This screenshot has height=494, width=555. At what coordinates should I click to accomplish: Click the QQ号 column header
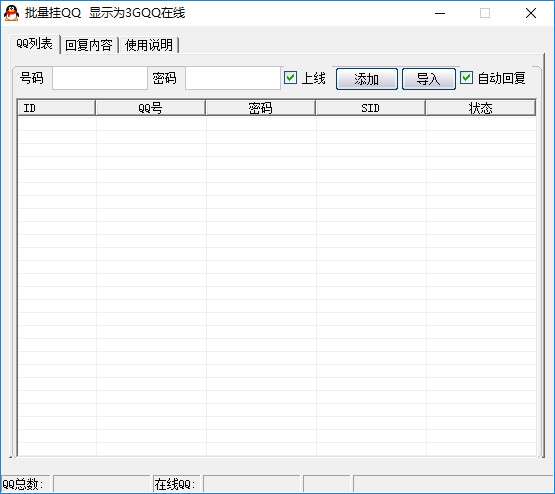150,108
